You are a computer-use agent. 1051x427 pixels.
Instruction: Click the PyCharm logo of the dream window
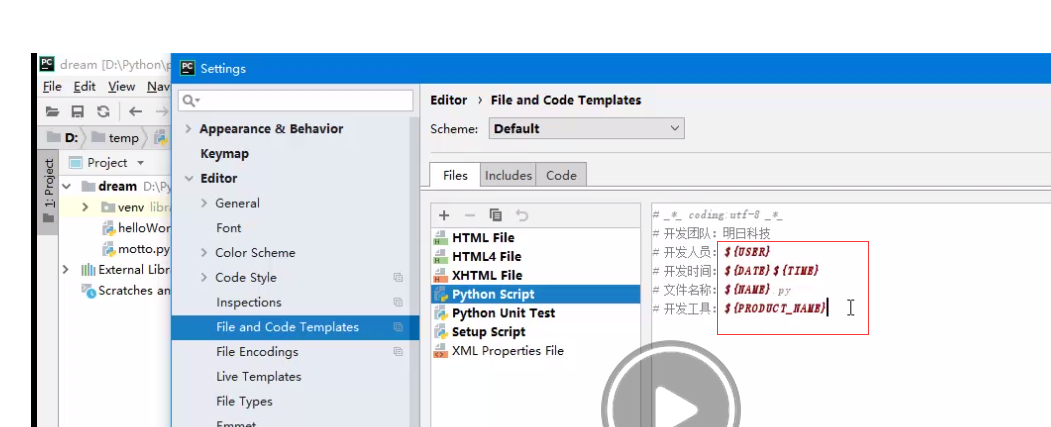click(x=46, y=64)
